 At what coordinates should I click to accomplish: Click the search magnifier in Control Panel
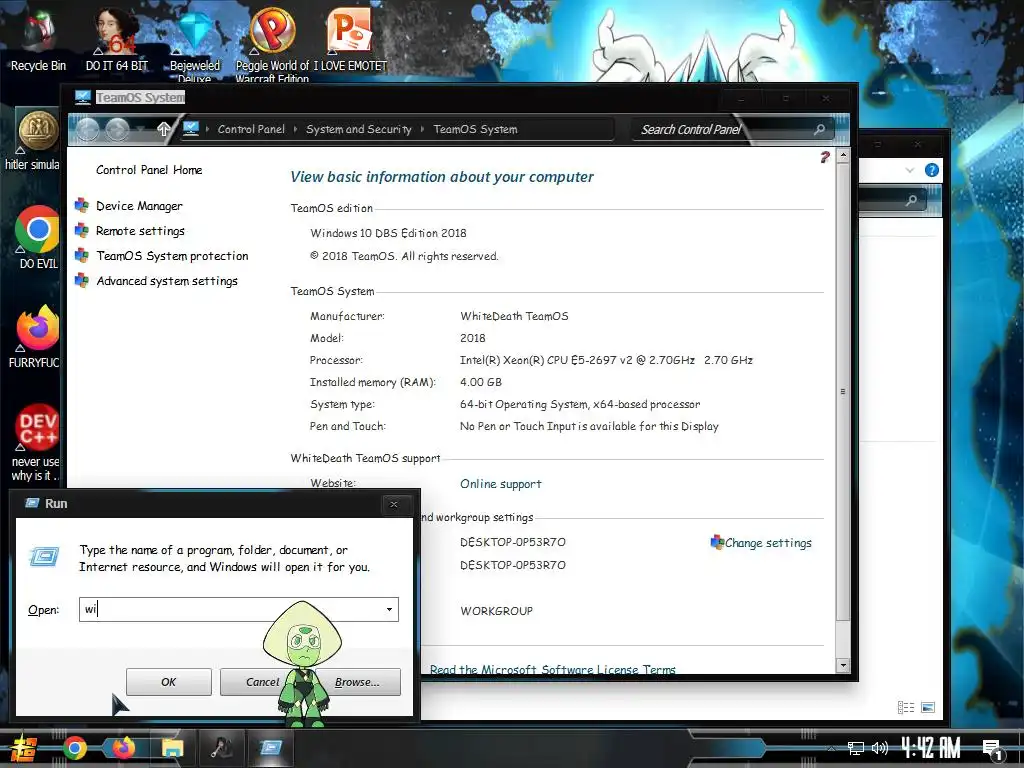pos(820,129)
